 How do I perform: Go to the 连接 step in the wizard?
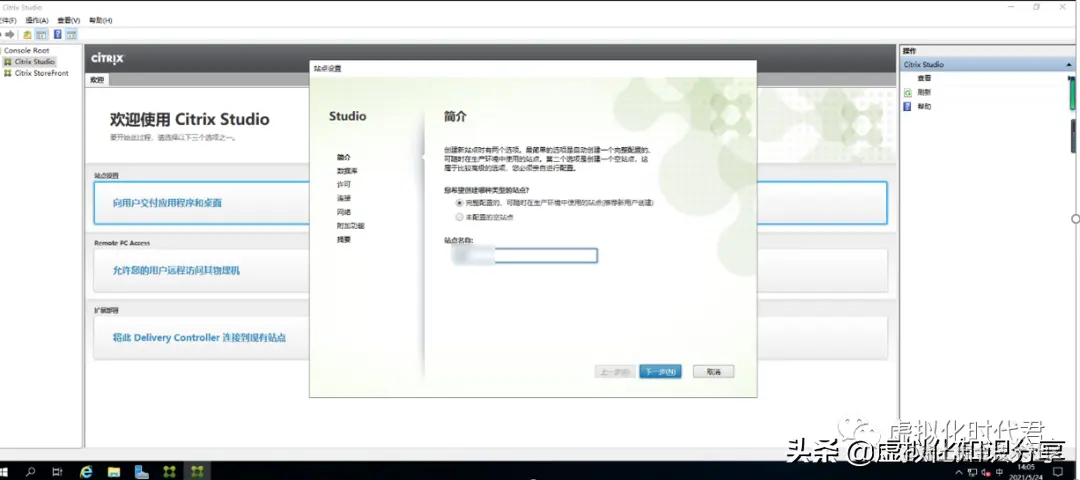(344, 198)
